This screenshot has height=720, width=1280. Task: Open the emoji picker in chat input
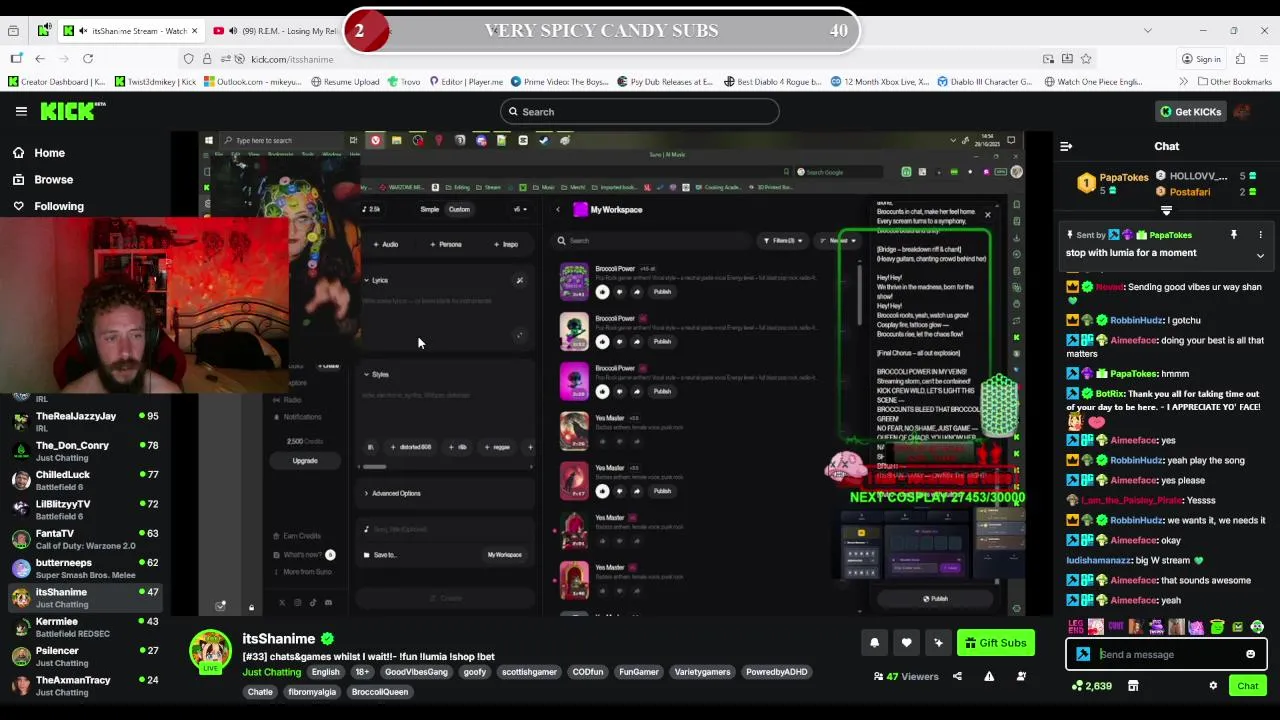click(x=1250, y=654)
